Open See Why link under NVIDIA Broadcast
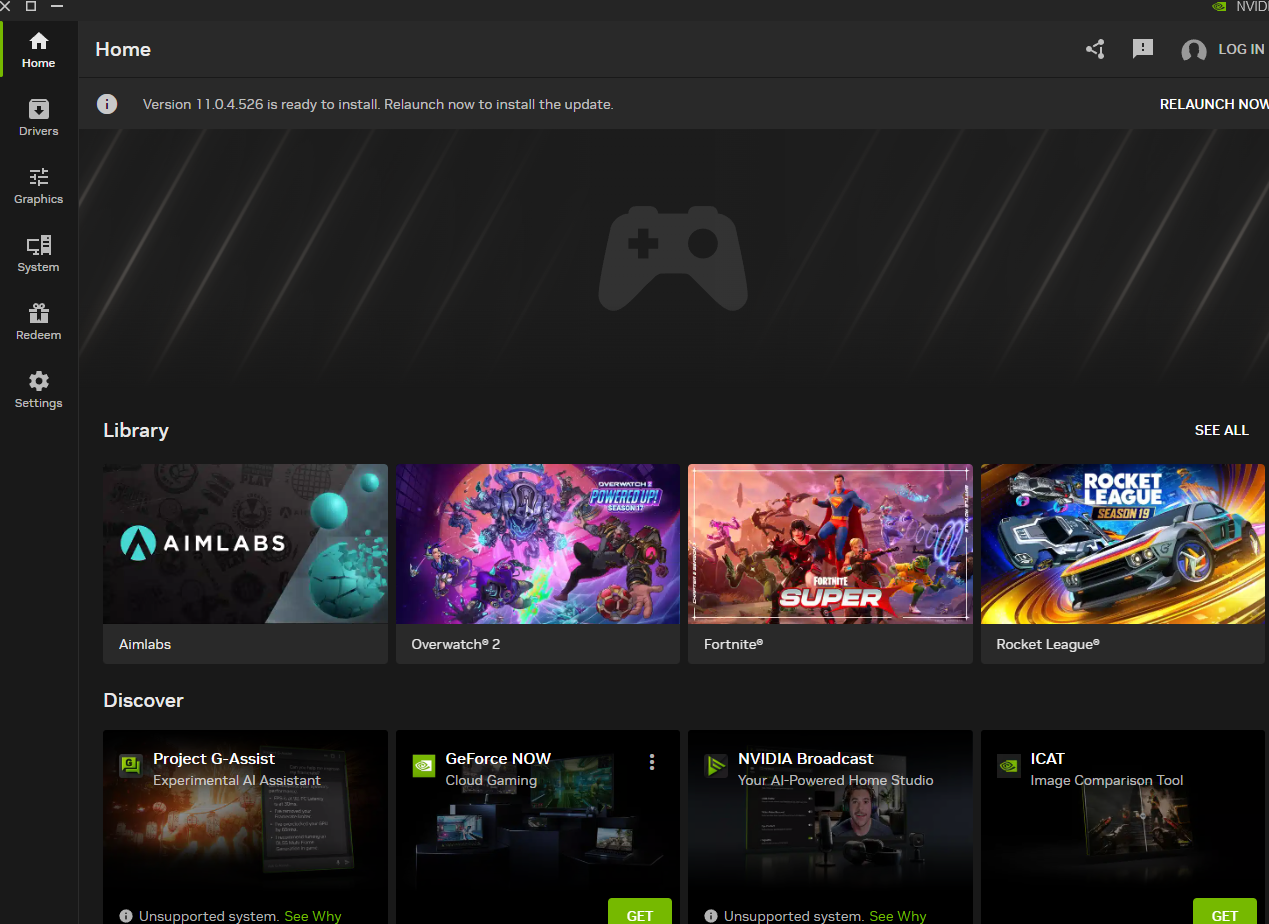Screen dimensions: 1269x924 (898, 916)
